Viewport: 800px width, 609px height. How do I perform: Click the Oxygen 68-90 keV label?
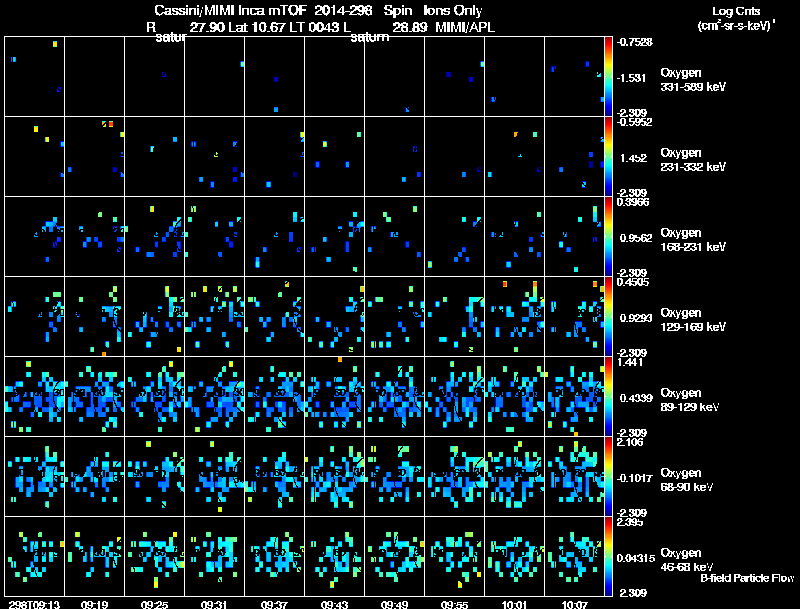click(x=687, y=480)
